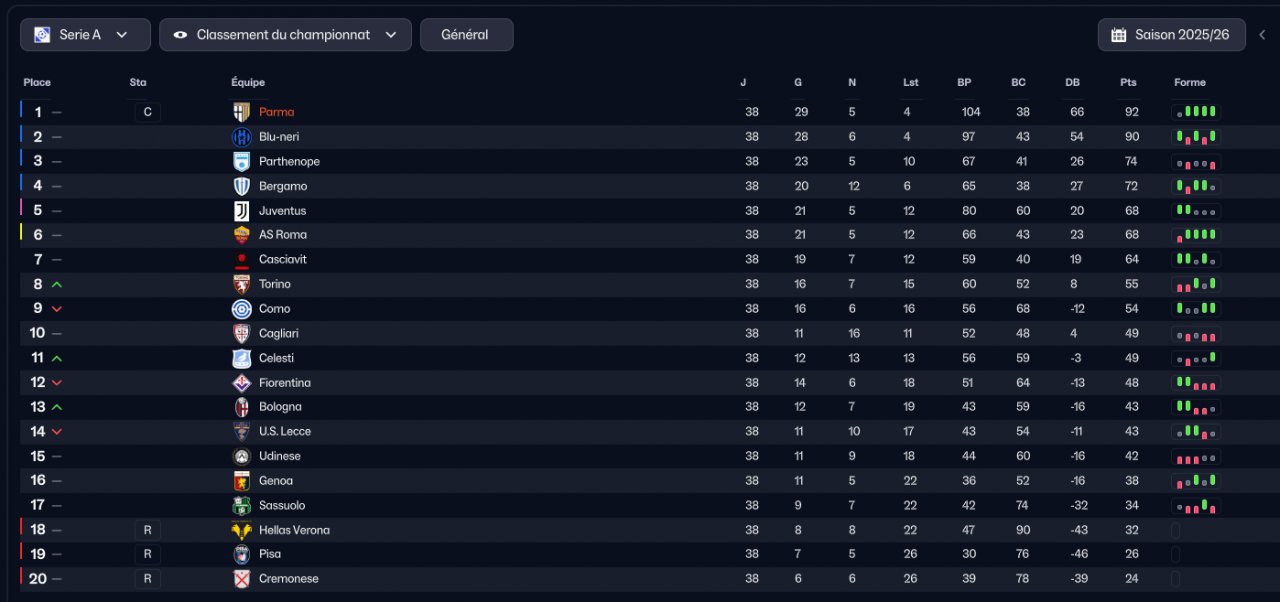Image resolution: width=1280 pixels, height=602 pixels.
Task: Click the AS Roma club crest
Action: click(x=241, y=235)
